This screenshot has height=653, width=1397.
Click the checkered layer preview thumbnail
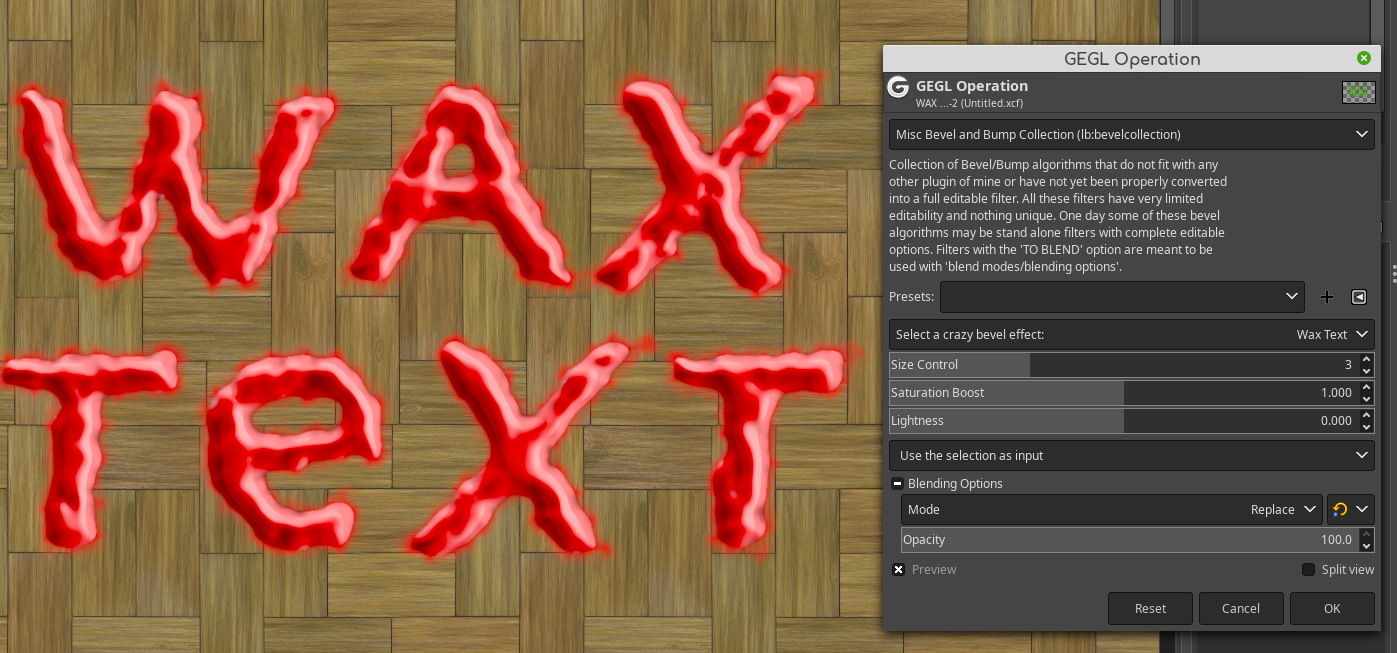[x=1358, y=92]
